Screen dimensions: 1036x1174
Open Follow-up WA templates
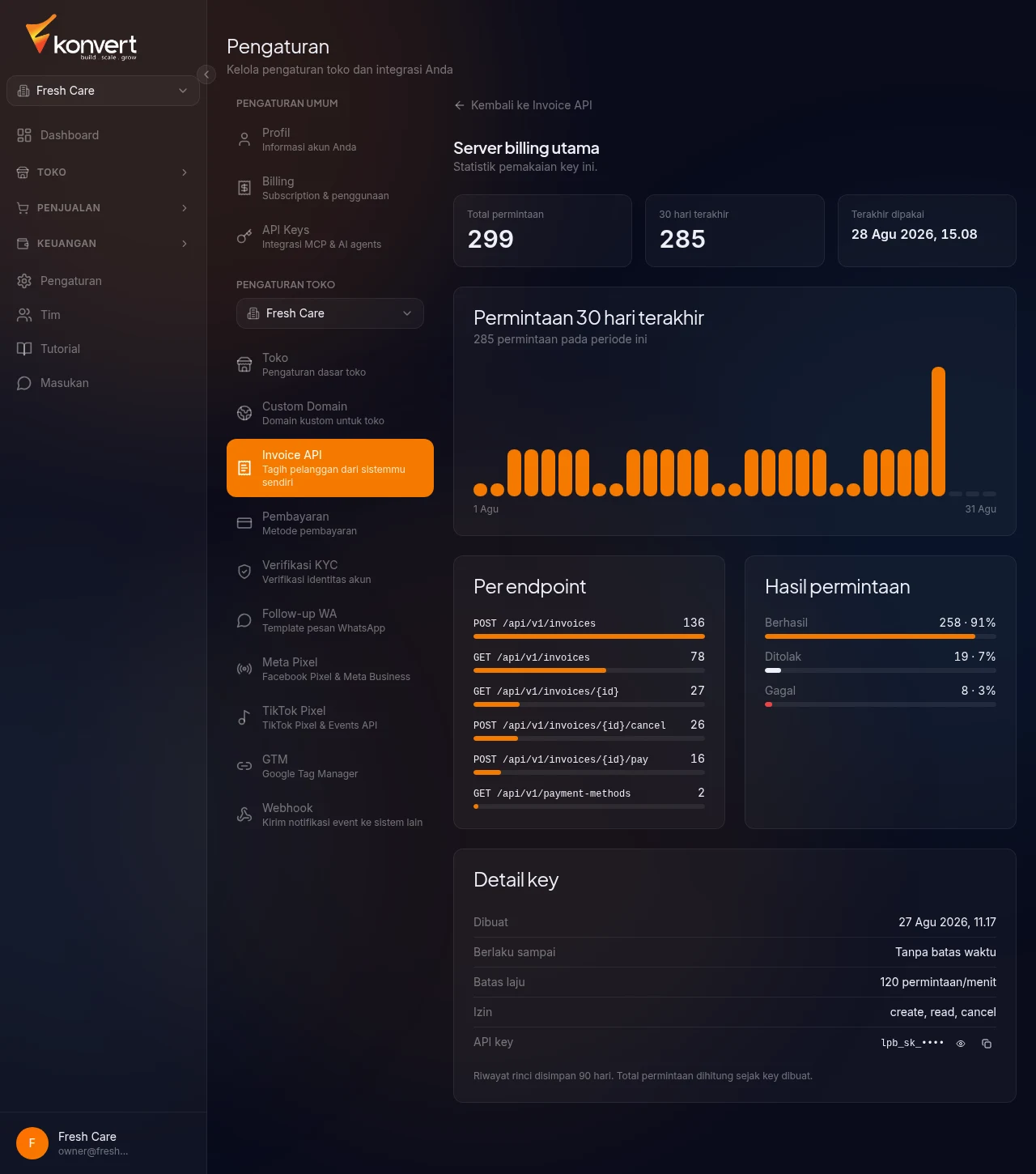click(330, 620)
